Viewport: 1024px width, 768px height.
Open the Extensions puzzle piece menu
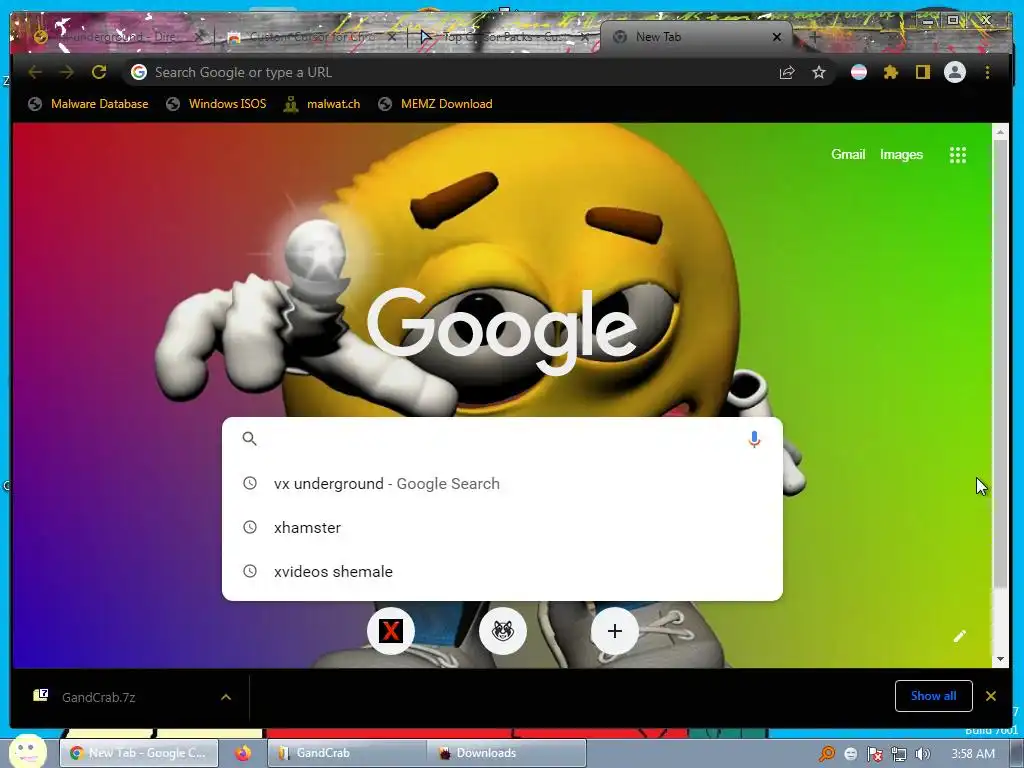891,72
